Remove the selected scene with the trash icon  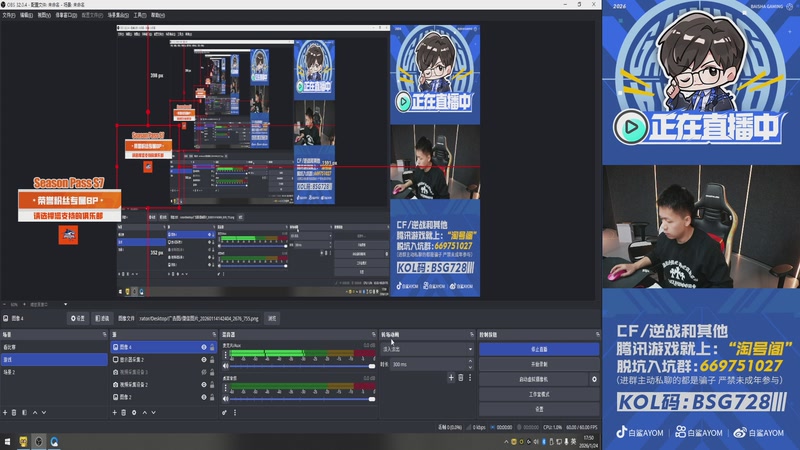click(14, 412)
